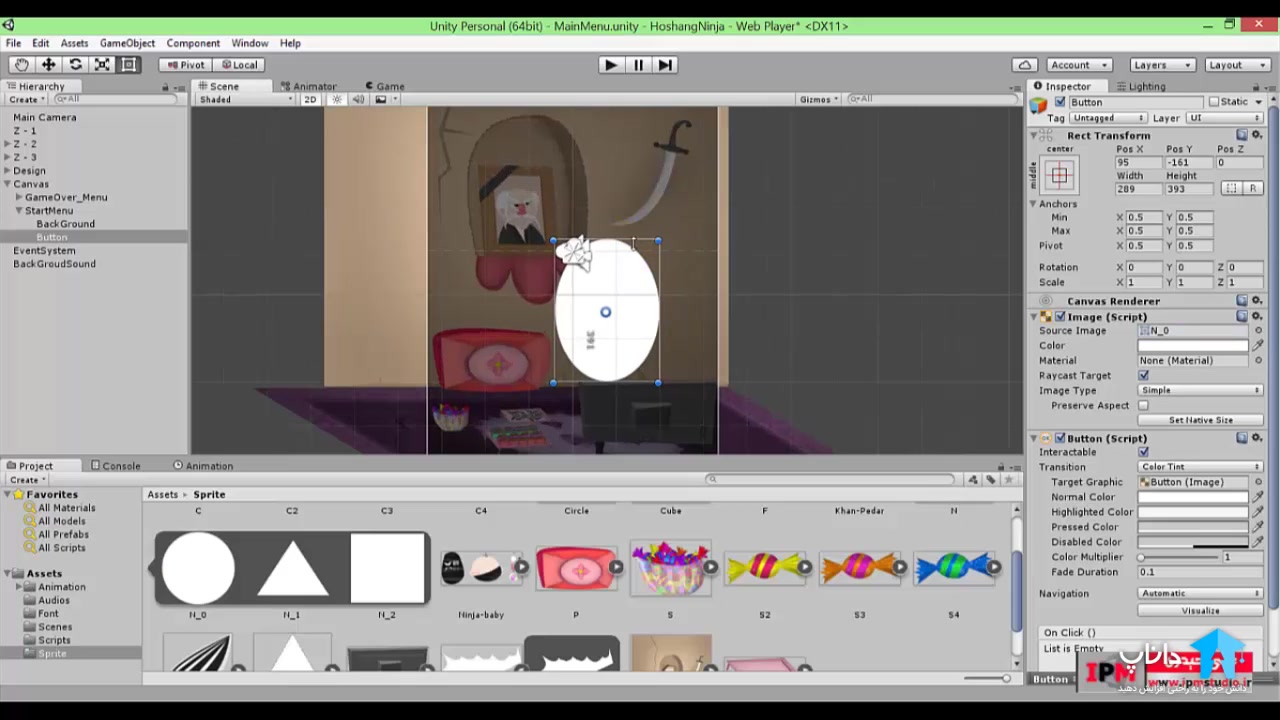Image resolution: width=1280 pixels, height=720 pixels.
Task: Open Source Image object picker circle
Action: click(x=1258, y=331)
